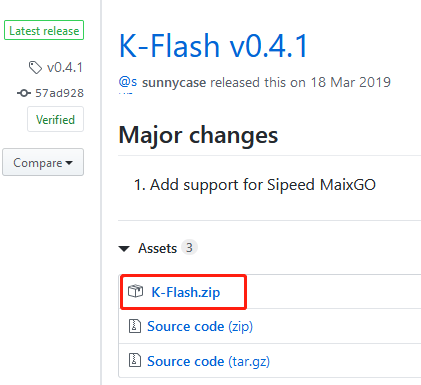Image resolution: width=421 pixels, height=385 pixels.
Task: Open the v0.4.1 tag link in sidebar
Action: click(x=65, y=68)
